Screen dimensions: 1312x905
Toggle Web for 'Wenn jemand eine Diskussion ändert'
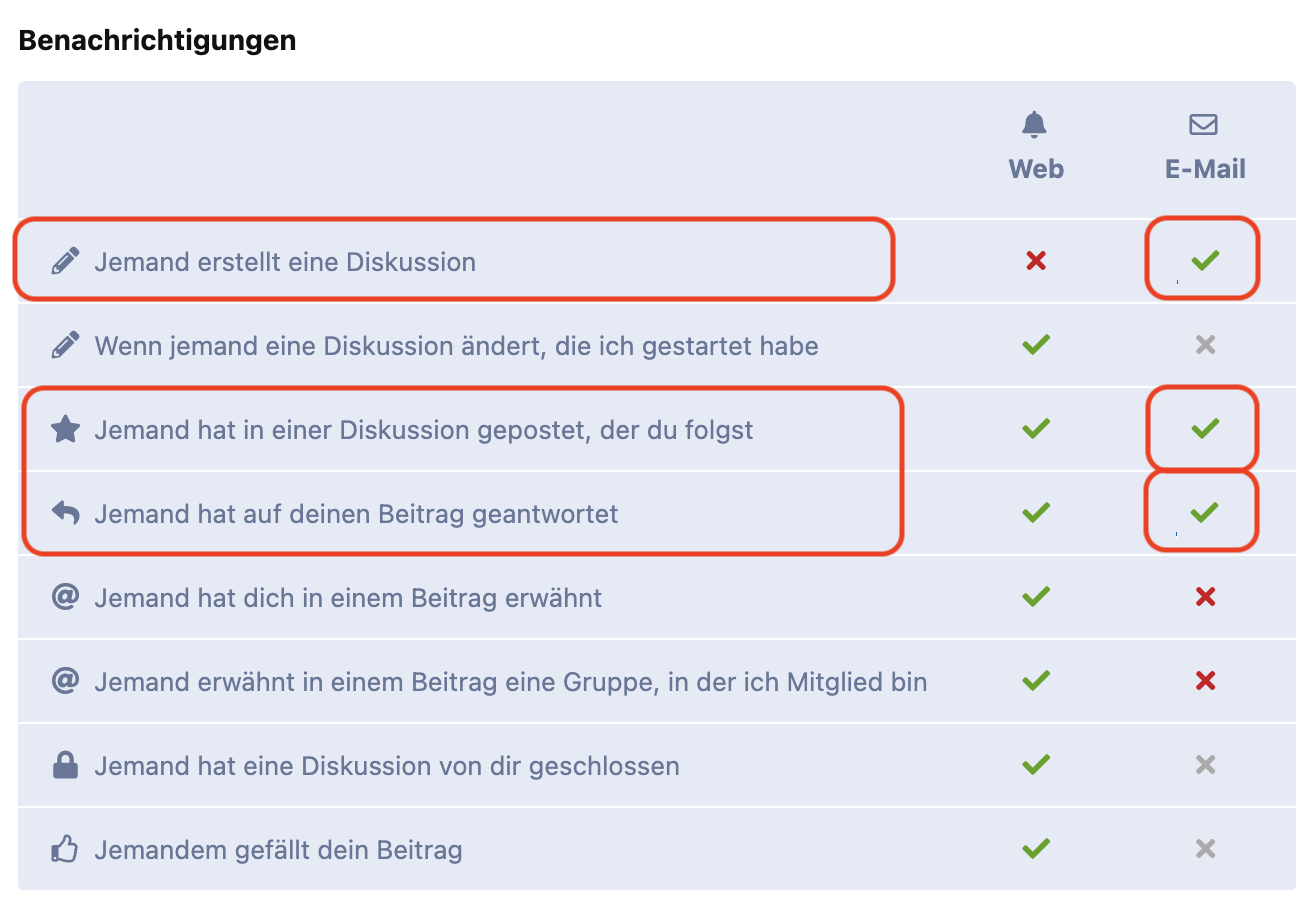(x=1036, y=345)
